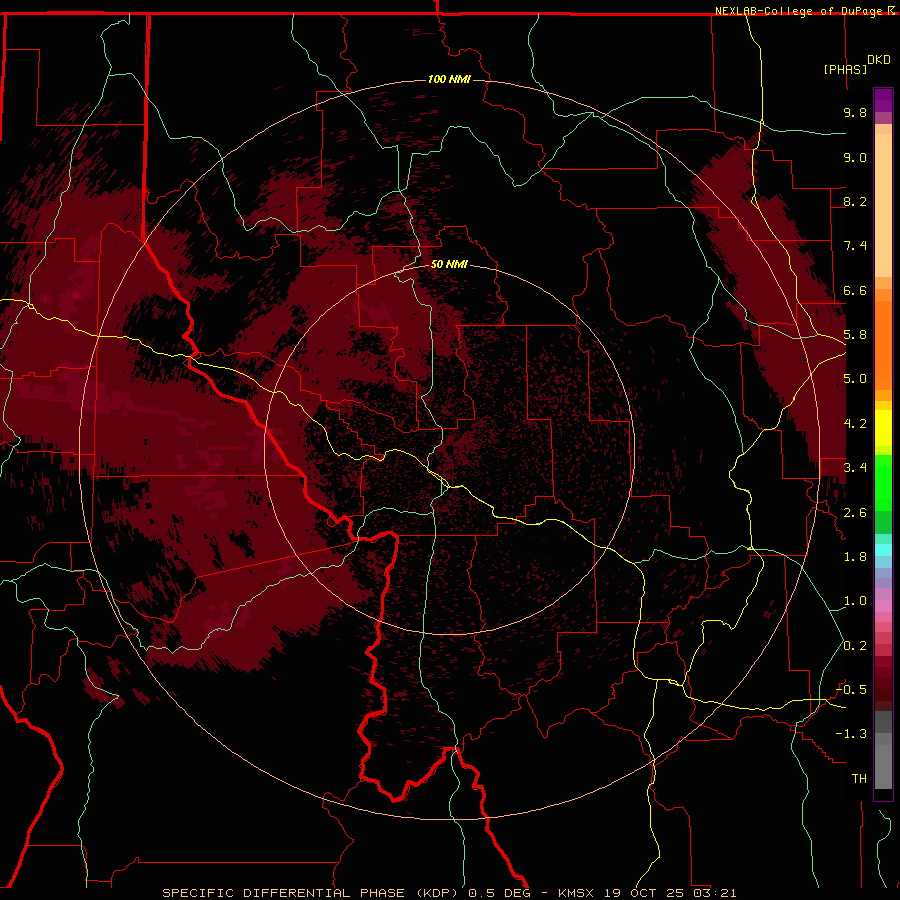Click the 9.8 value on the color scale
Viewport: 900px width, 900px height.
point(855,112)
